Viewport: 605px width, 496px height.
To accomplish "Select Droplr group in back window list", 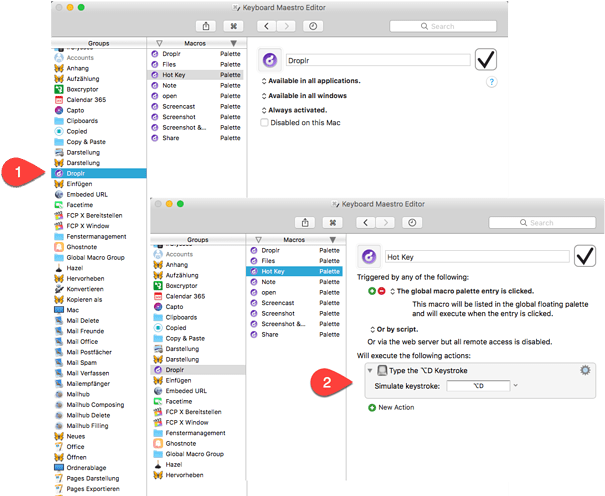I will coord(99,173).
